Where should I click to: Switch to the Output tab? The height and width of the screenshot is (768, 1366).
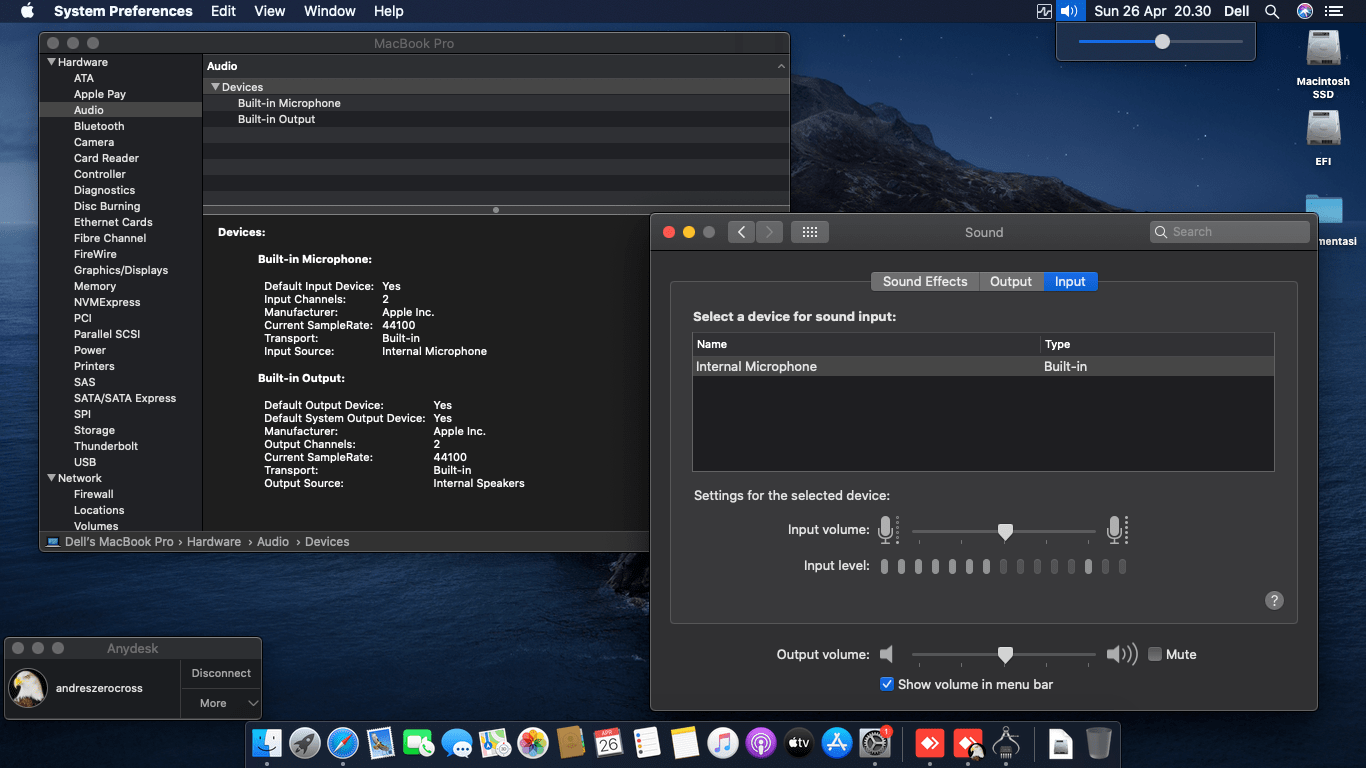[1011, 282]
